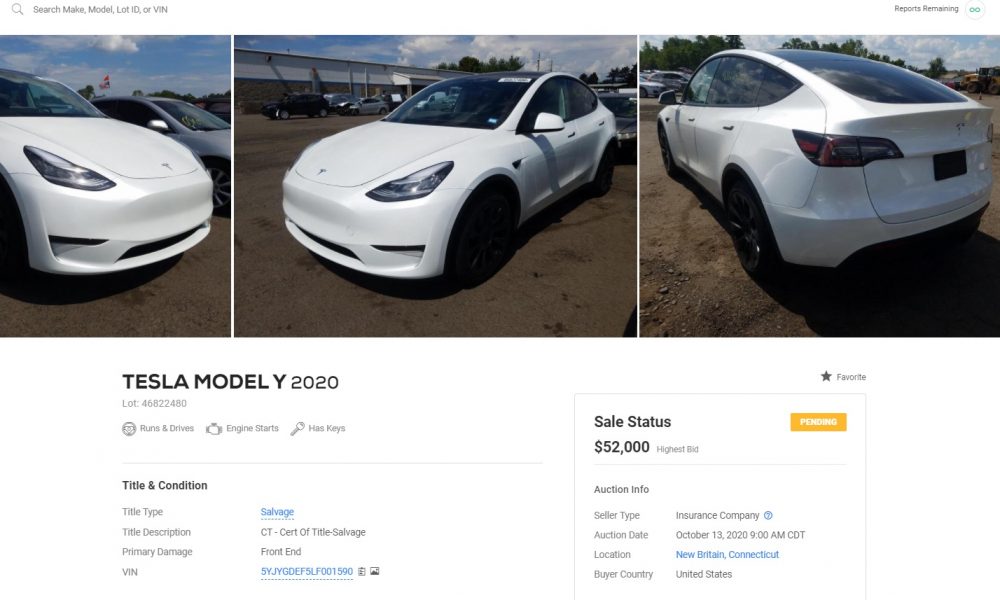Viewport: 1000px width, 600px height.
Task: Click the yellow PENDING status badge
Action: click(x=818, y=422)
